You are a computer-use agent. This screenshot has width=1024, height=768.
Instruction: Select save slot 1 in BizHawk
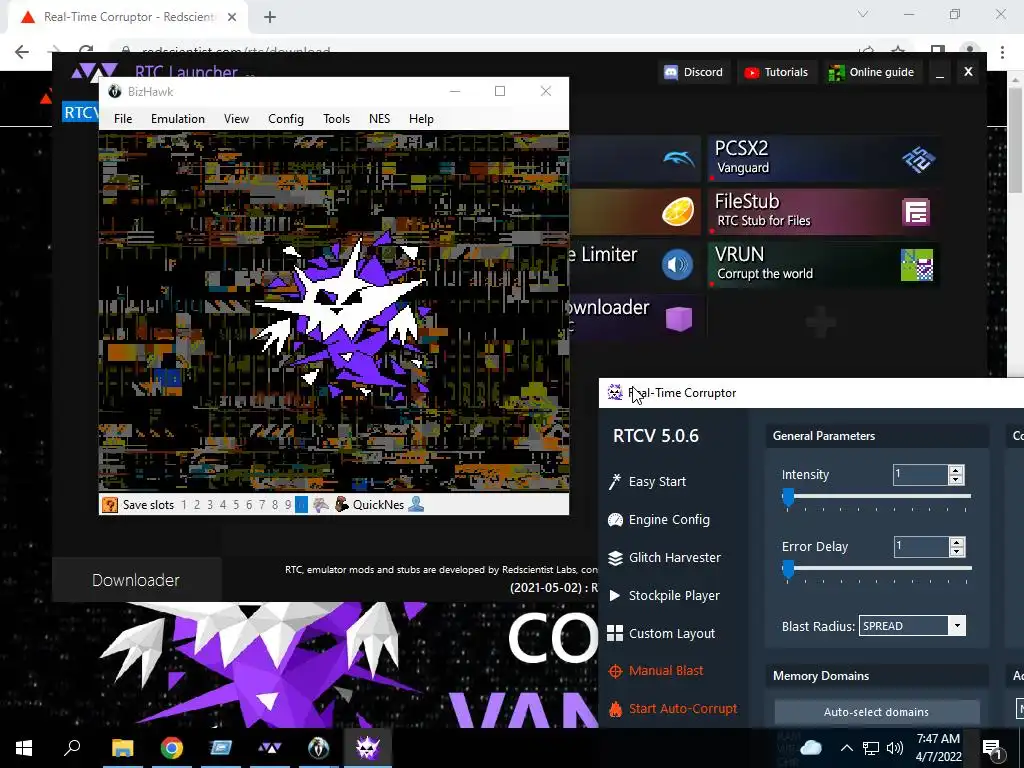pyautogui.click(x=184, y=505)
